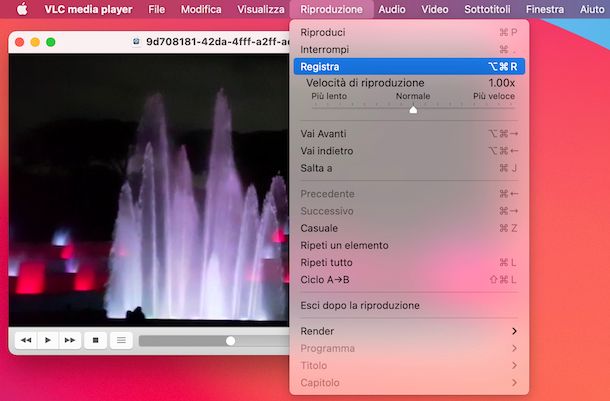This screenshot has height=401, width=610.
Task: Open the Aiuto menu
Action: point(592,9)
